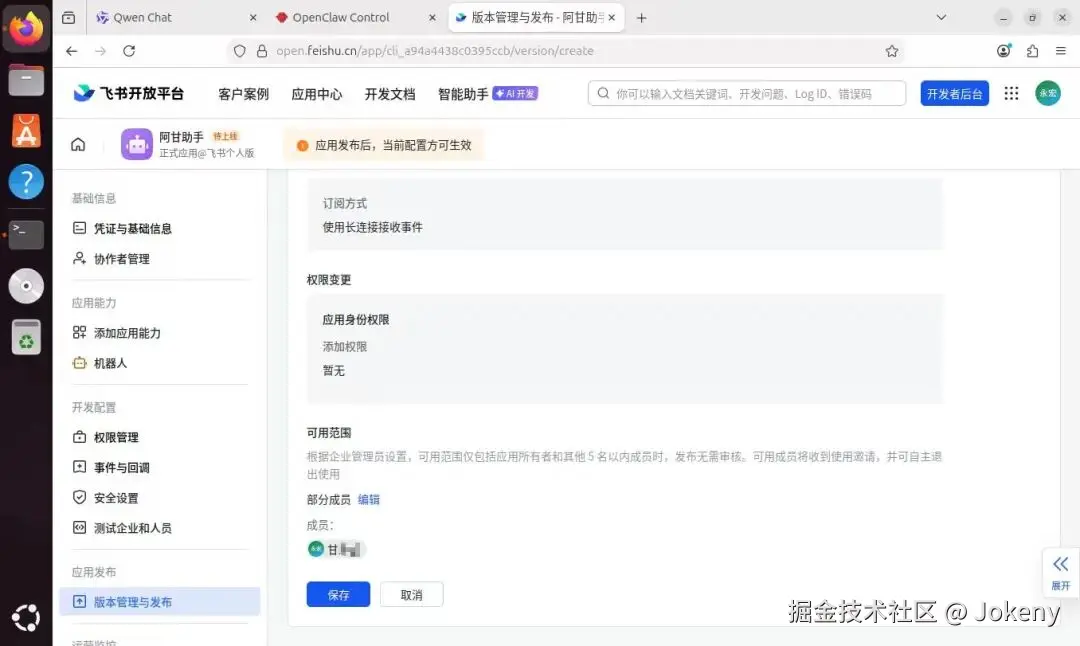This screenshot has width=1080, height=646.
Task: Open Firefox account icon
Action: click(1004, 51)
